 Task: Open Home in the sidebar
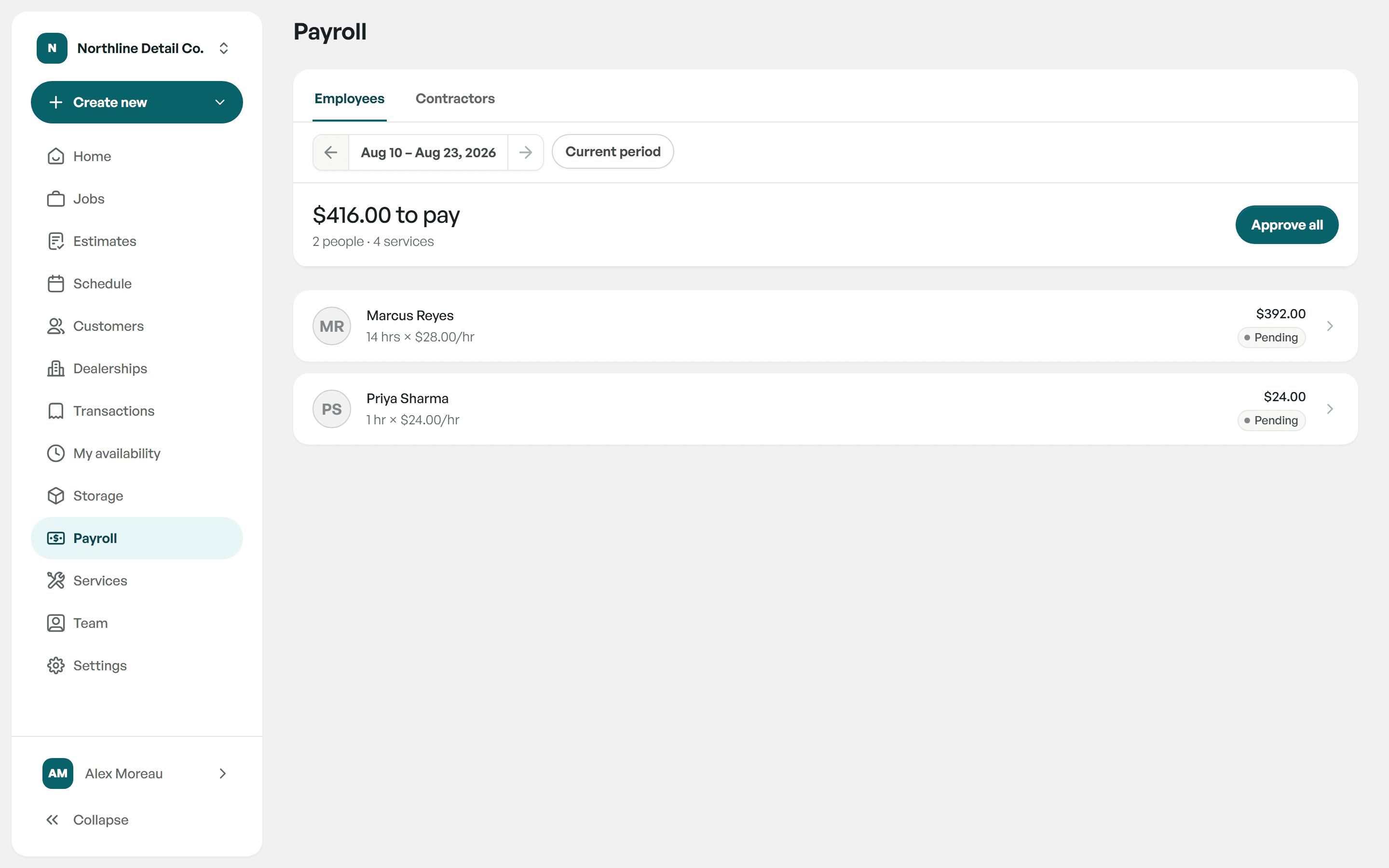click(x=137, y=156)
